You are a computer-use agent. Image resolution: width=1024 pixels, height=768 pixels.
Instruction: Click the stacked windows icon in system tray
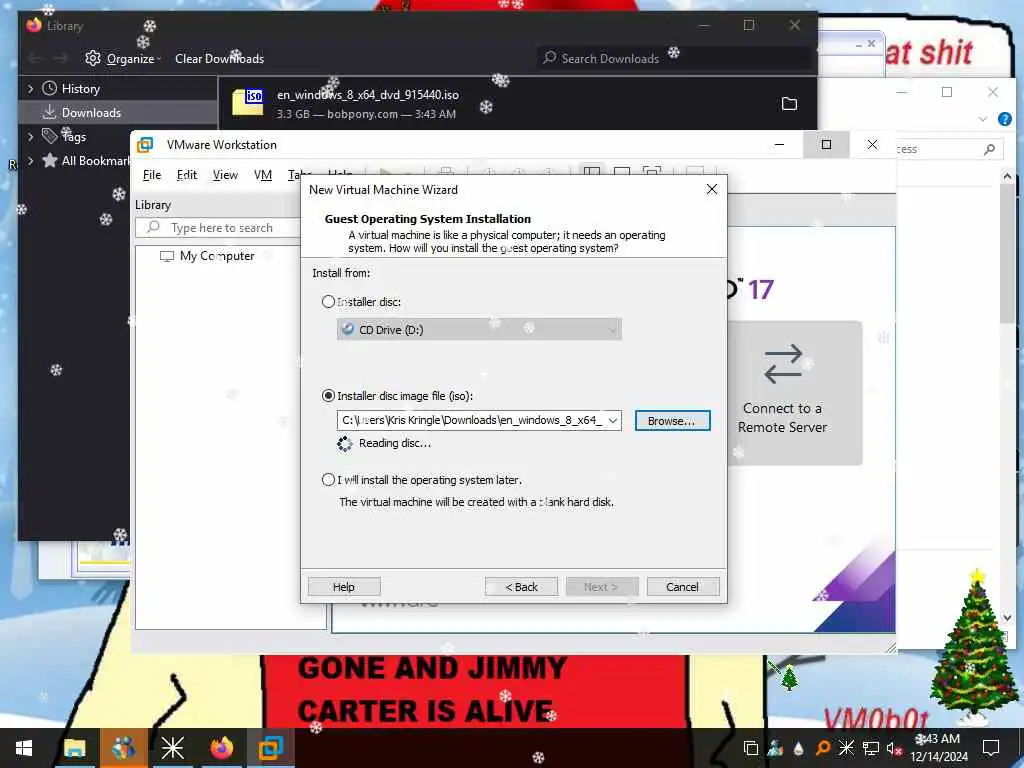click(751, 748)
